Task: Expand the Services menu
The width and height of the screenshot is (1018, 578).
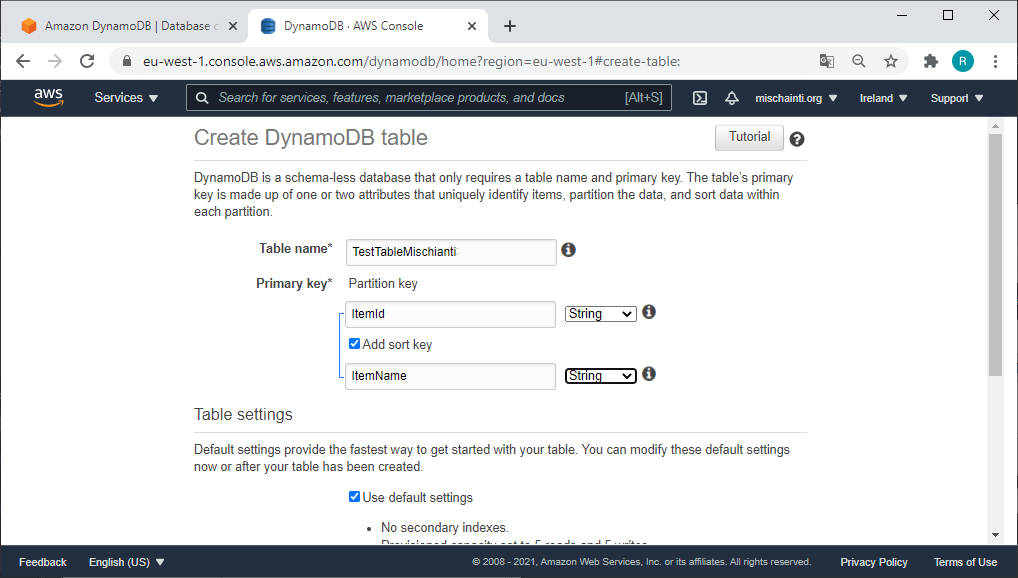Action: click(x=126, y=98)
